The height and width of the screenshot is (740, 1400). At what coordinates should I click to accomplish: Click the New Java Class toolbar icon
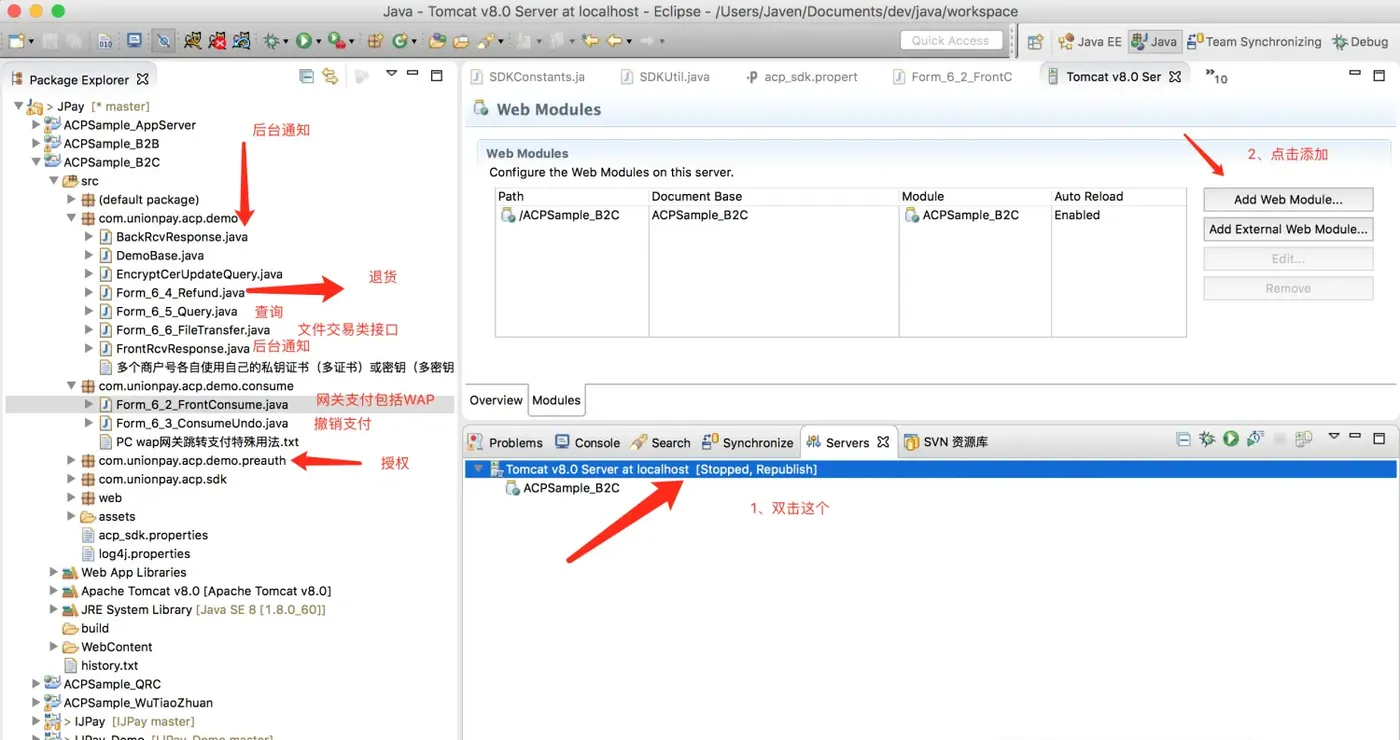coord(400,41)
